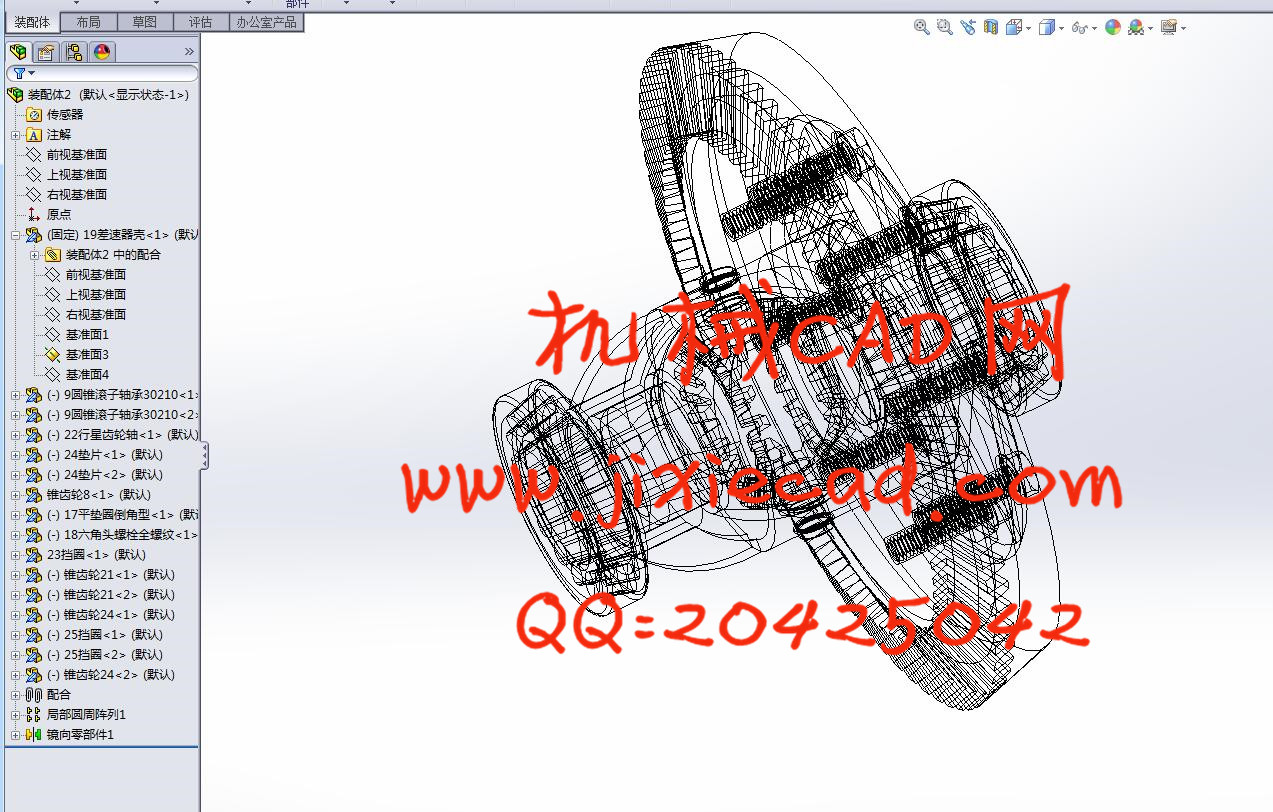Click the 镜向零部件1 mirror icon
This screenshot has height=812, width=1273.
pyautogui.click(x=34, y=735)
